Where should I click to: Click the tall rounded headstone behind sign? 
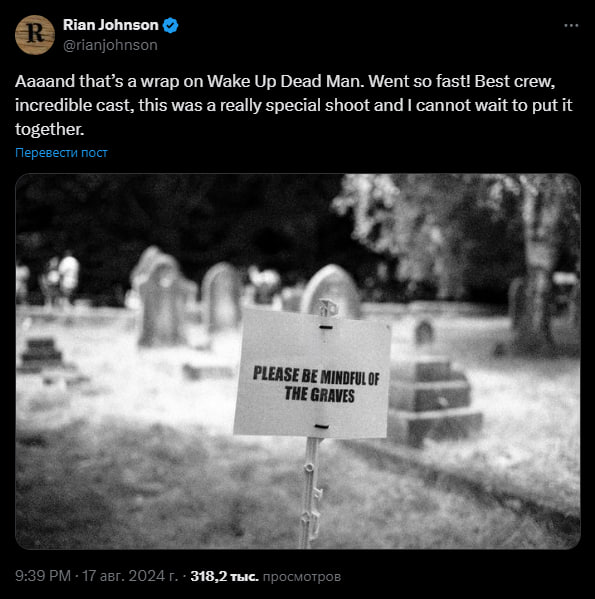(331, 290)
